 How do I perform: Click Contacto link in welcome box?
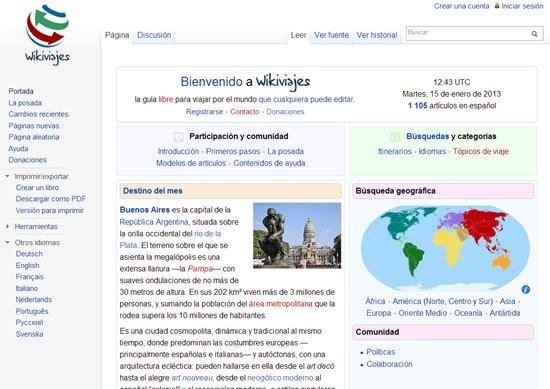click(244, 112)
